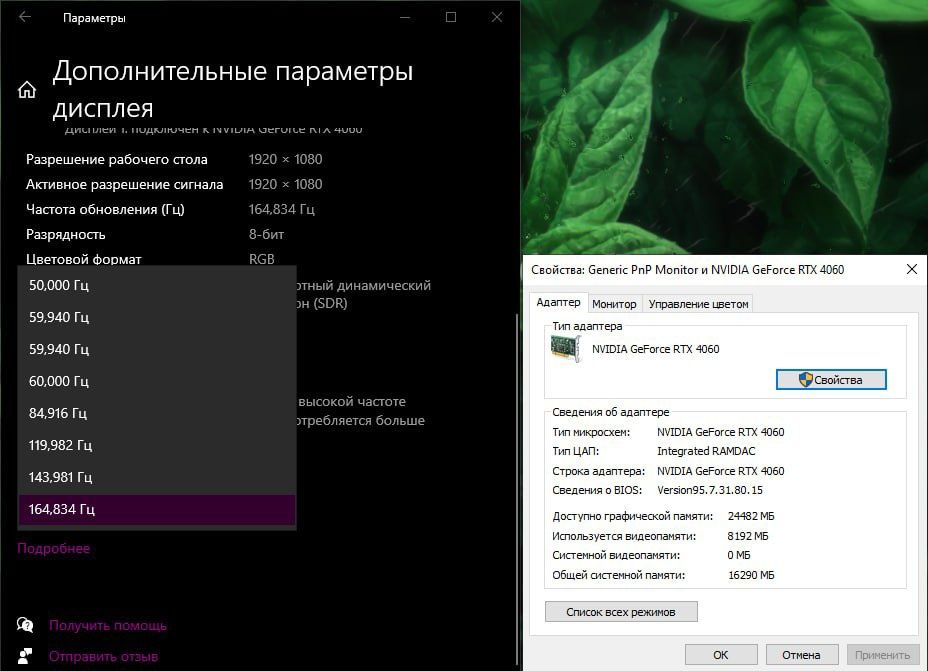Screen dimensions: 928x671
Task: Click the Применить button
Action: click(882, 655)
